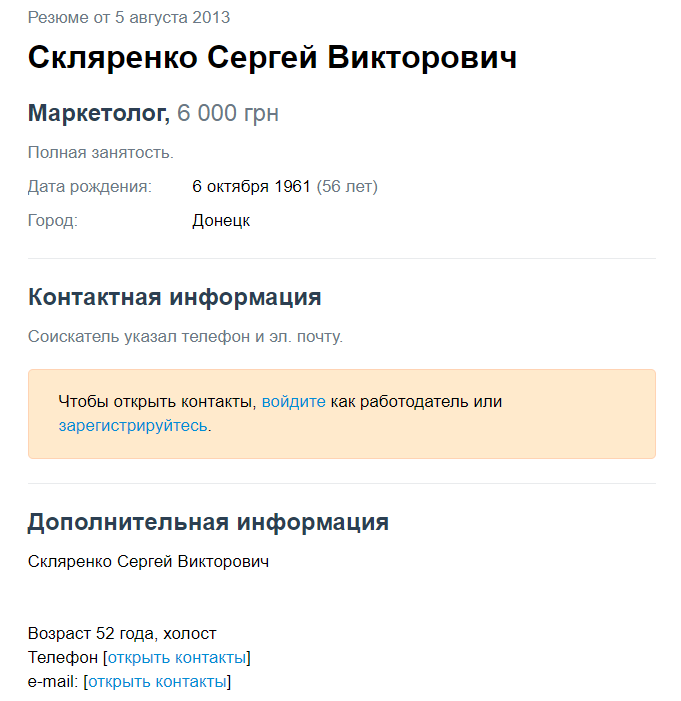
Task: Click the line "Возраст 52 года, холост"
Action: click(122, 634)
